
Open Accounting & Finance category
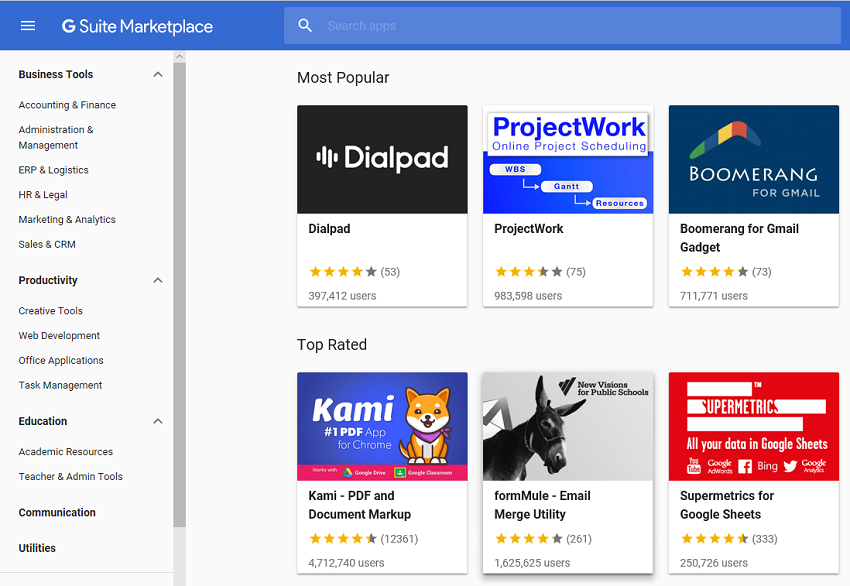(67, 105)
